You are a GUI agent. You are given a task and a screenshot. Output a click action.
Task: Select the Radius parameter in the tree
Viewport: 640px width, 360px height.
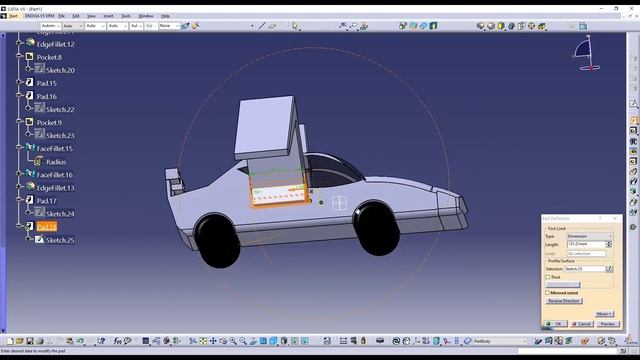pos(56,162)
